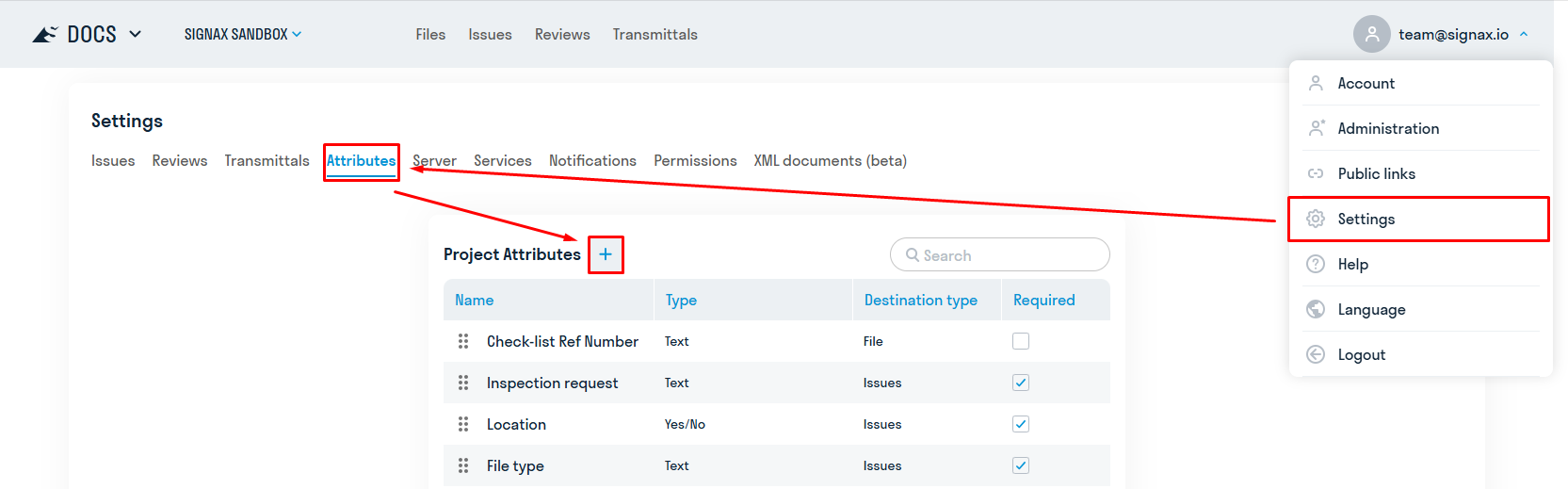Click the Help question mark icon
The image size is (1568, 489).
(x=1316, y=264)
